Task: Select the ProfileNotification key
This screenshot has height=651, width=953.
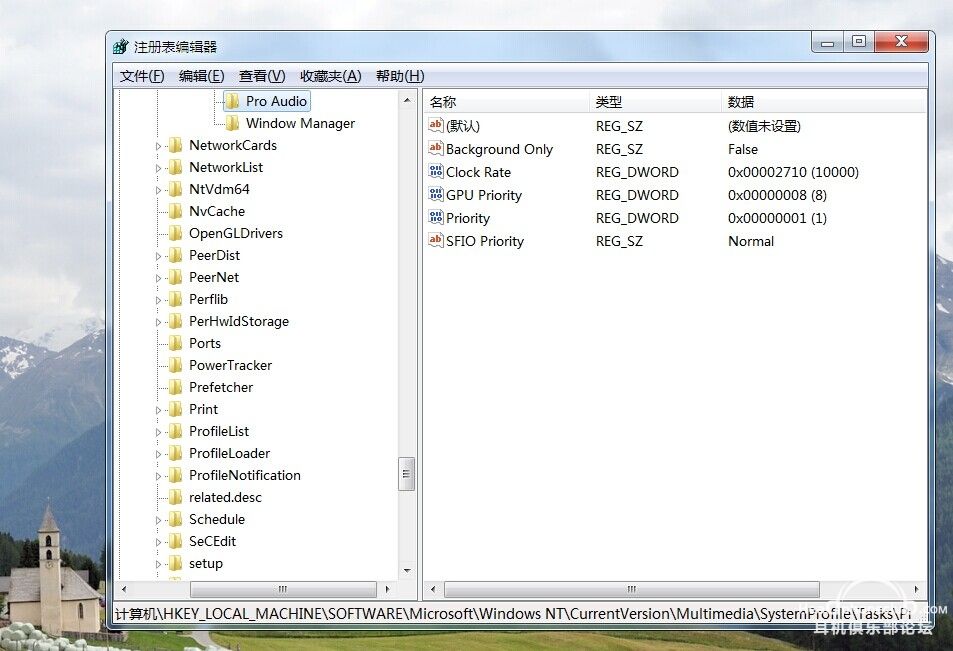Action: (244, 475)
